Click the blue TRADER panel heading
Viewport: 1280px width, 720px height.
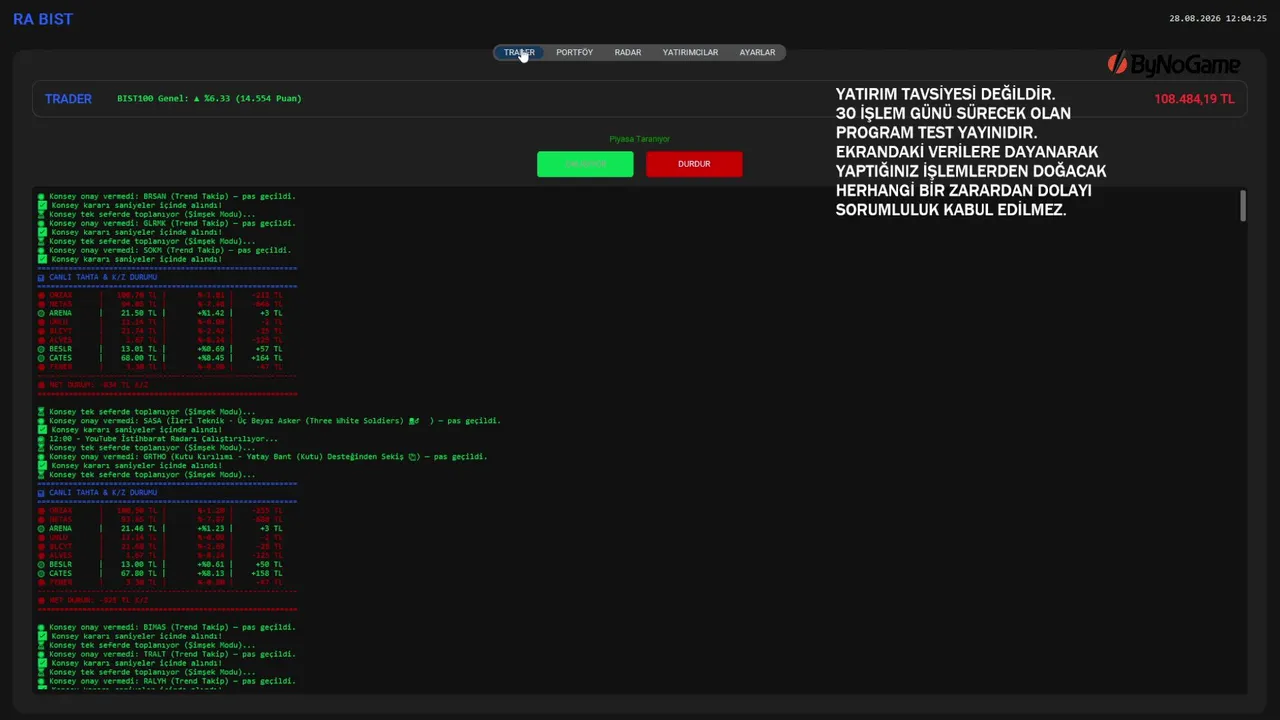click(x=68, y=99)
